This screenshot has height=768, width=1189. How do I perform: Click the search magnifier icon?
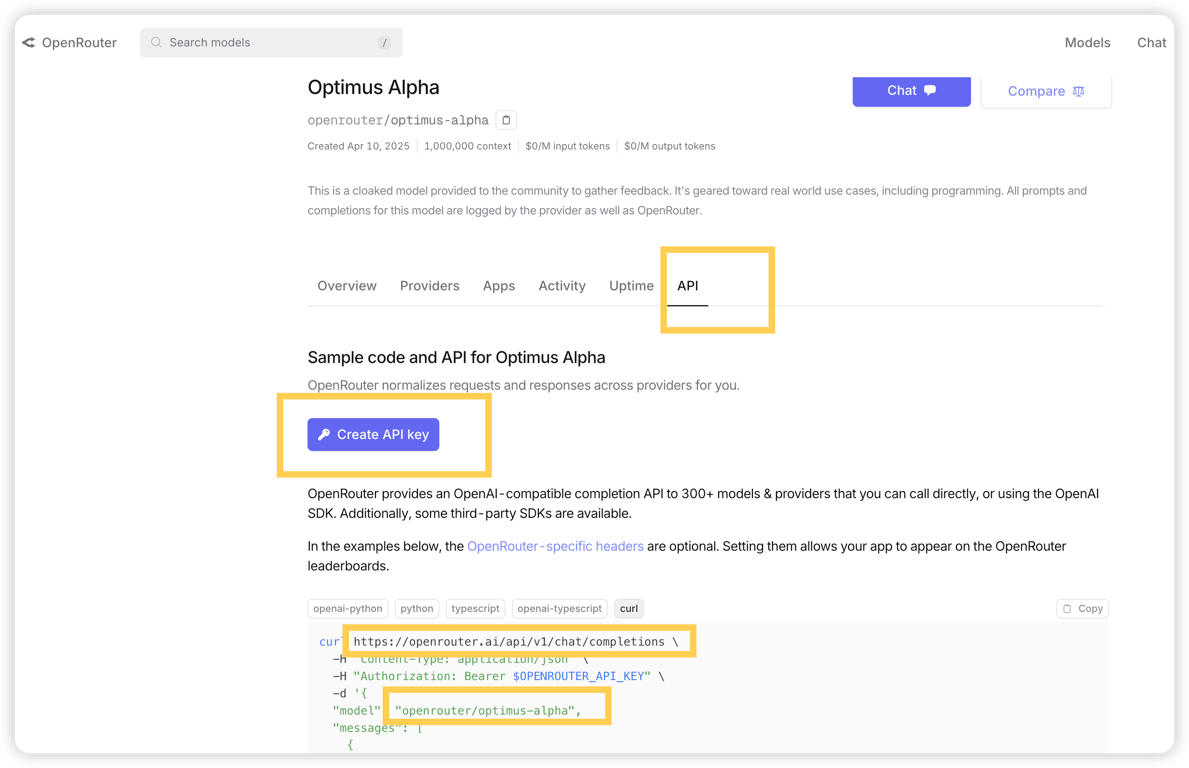[156, 43]
